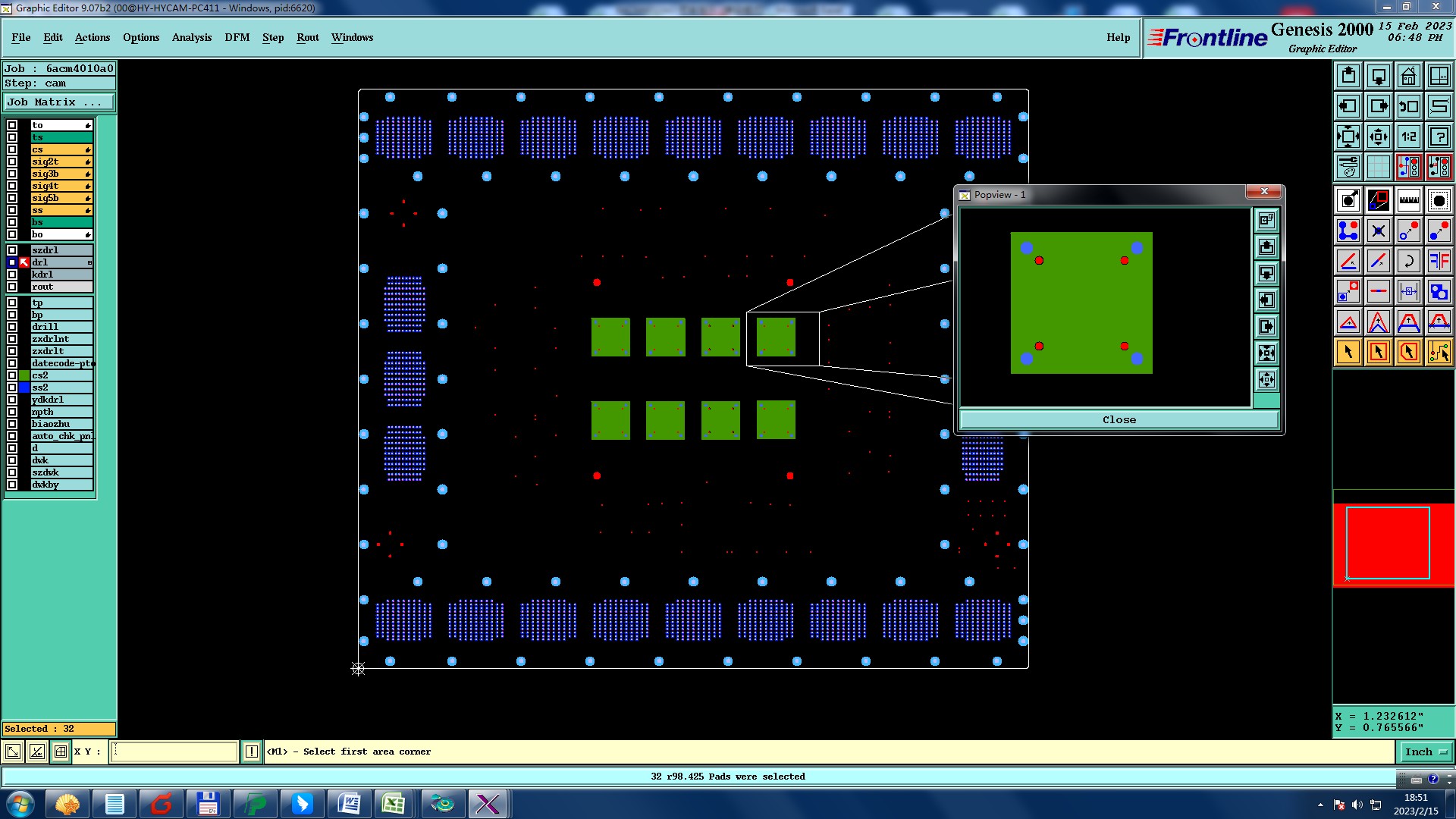The width and height of the screenshot is (1456, 819).
Task: Select the ruler measurement tool
Action: 1408,200
